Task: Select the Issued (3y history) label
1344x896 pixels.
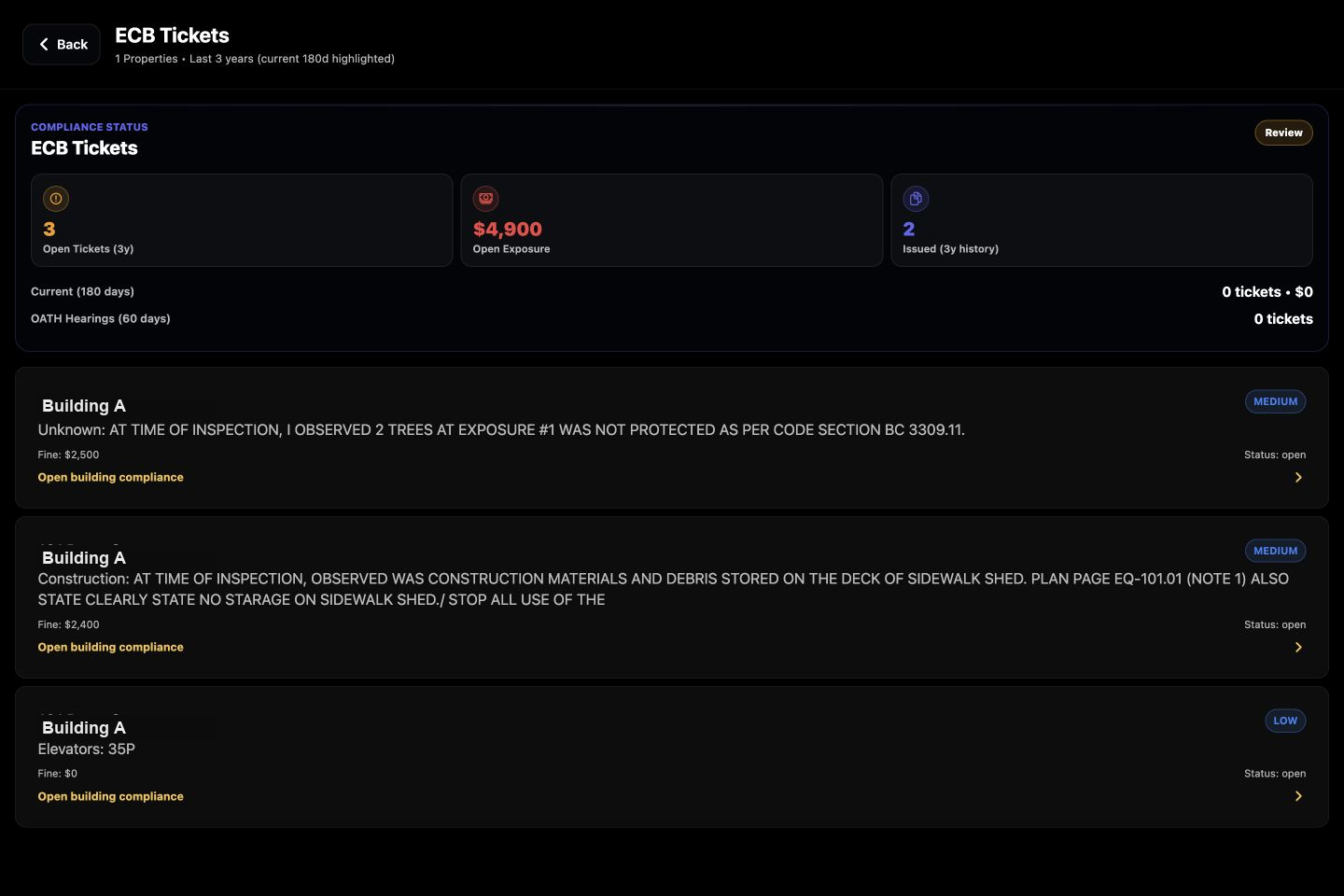Action: (x=950, y=249)
